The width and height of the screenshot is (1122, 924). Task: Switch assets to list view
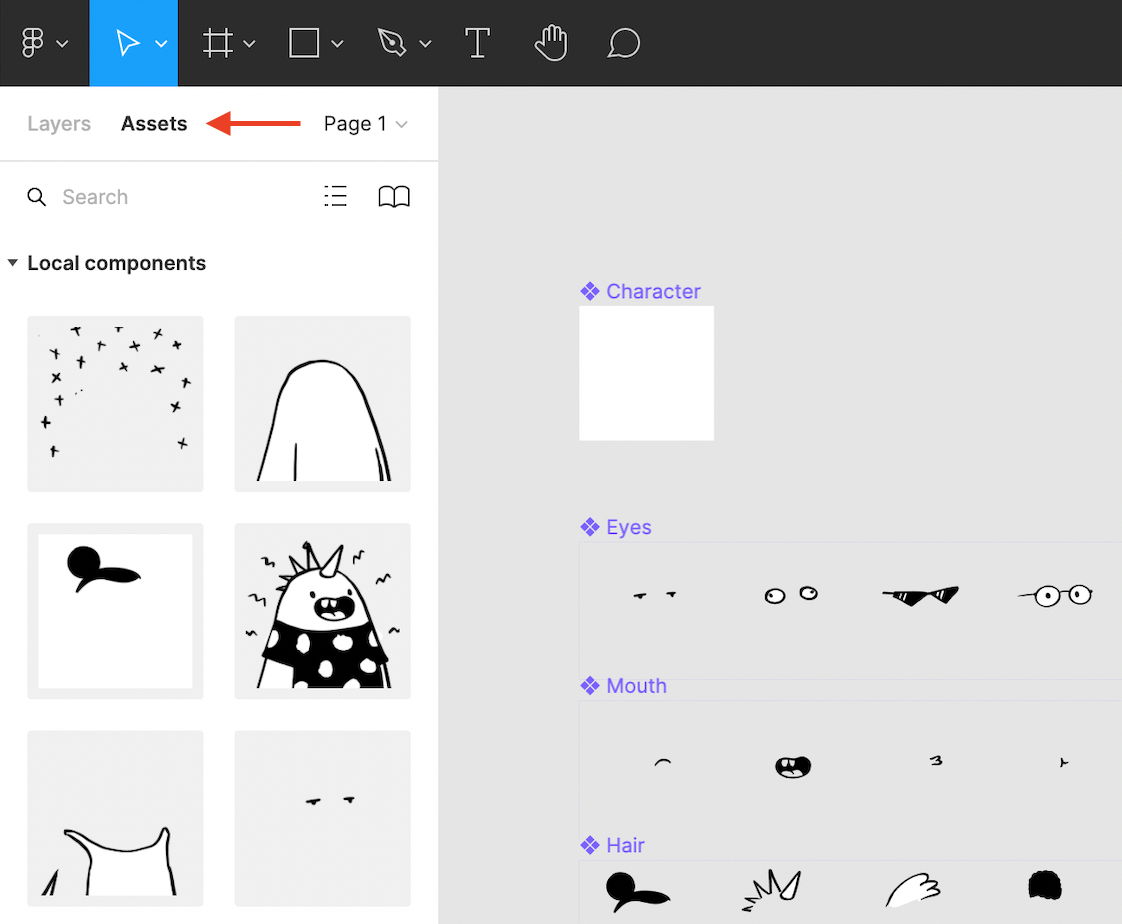[x=336, y=196]
